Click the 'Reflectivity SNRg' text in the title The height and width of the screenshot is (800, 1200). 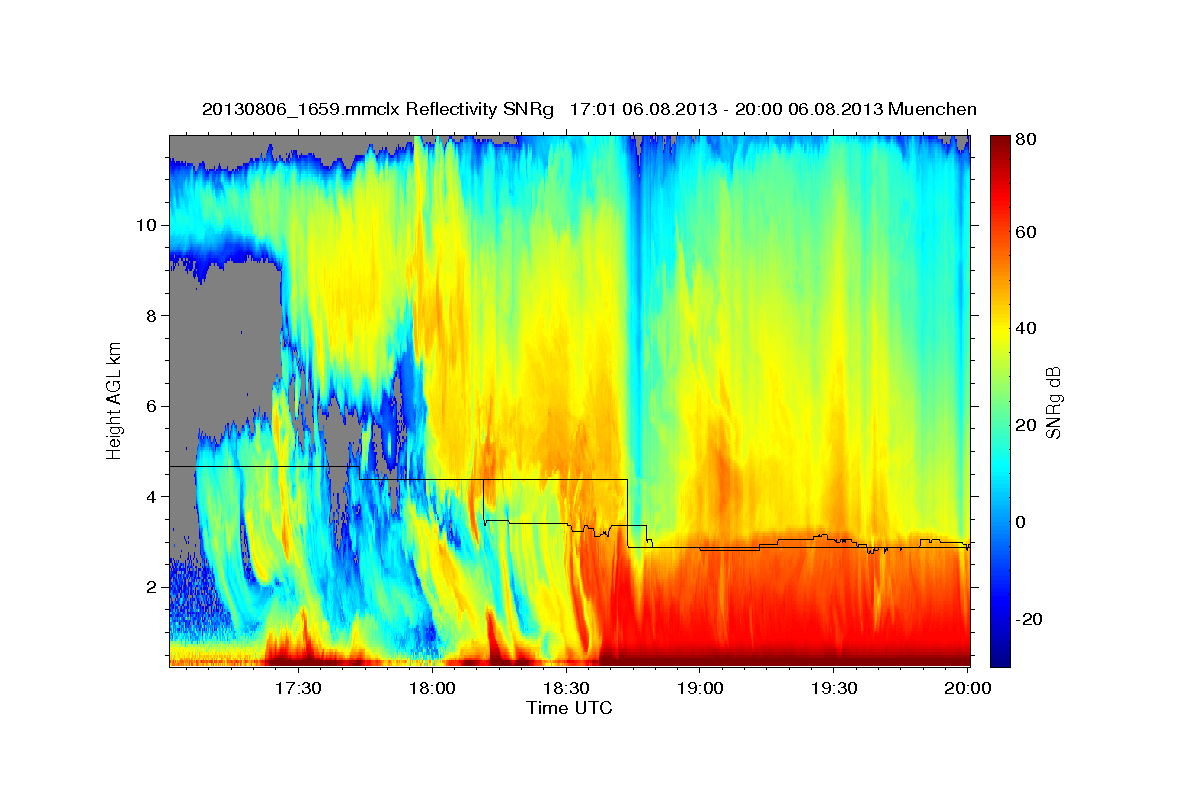point(479,109)
